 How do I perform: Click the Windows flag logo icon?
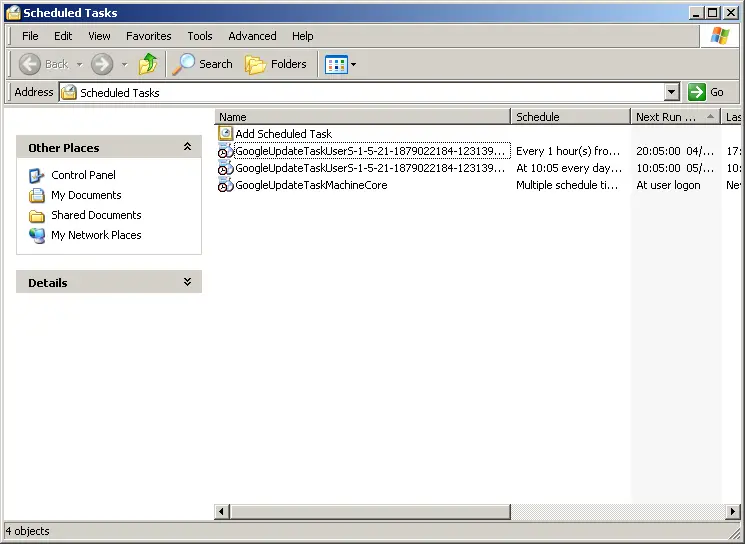720,36
